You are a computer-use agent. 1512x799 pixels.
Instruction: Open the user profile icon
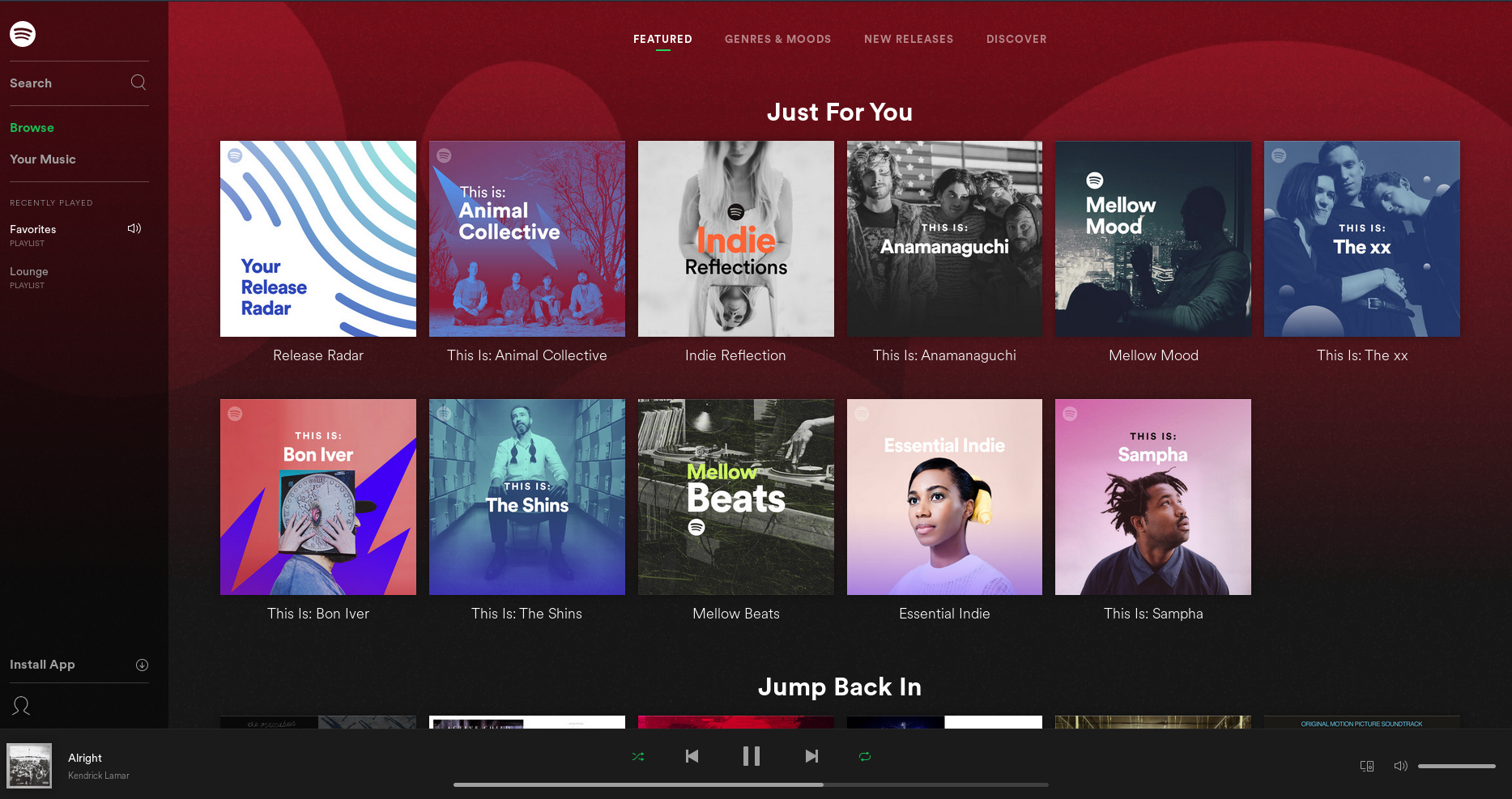pyautogui.click(x=21, y=706)
